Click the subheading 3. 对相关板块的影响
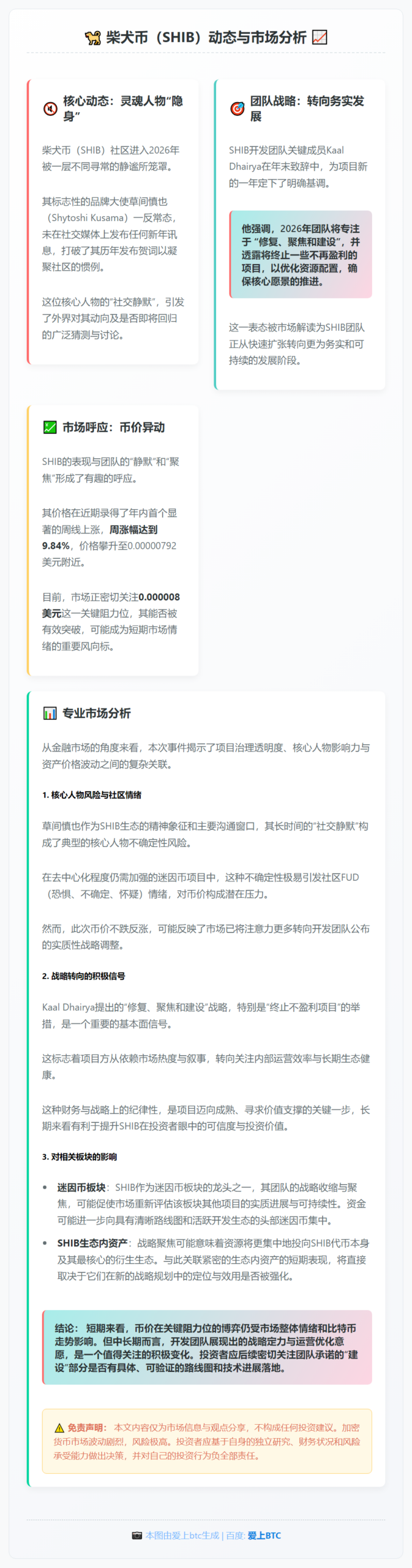The height and width of the screenshot is (1568, 412). point(80,1157)
